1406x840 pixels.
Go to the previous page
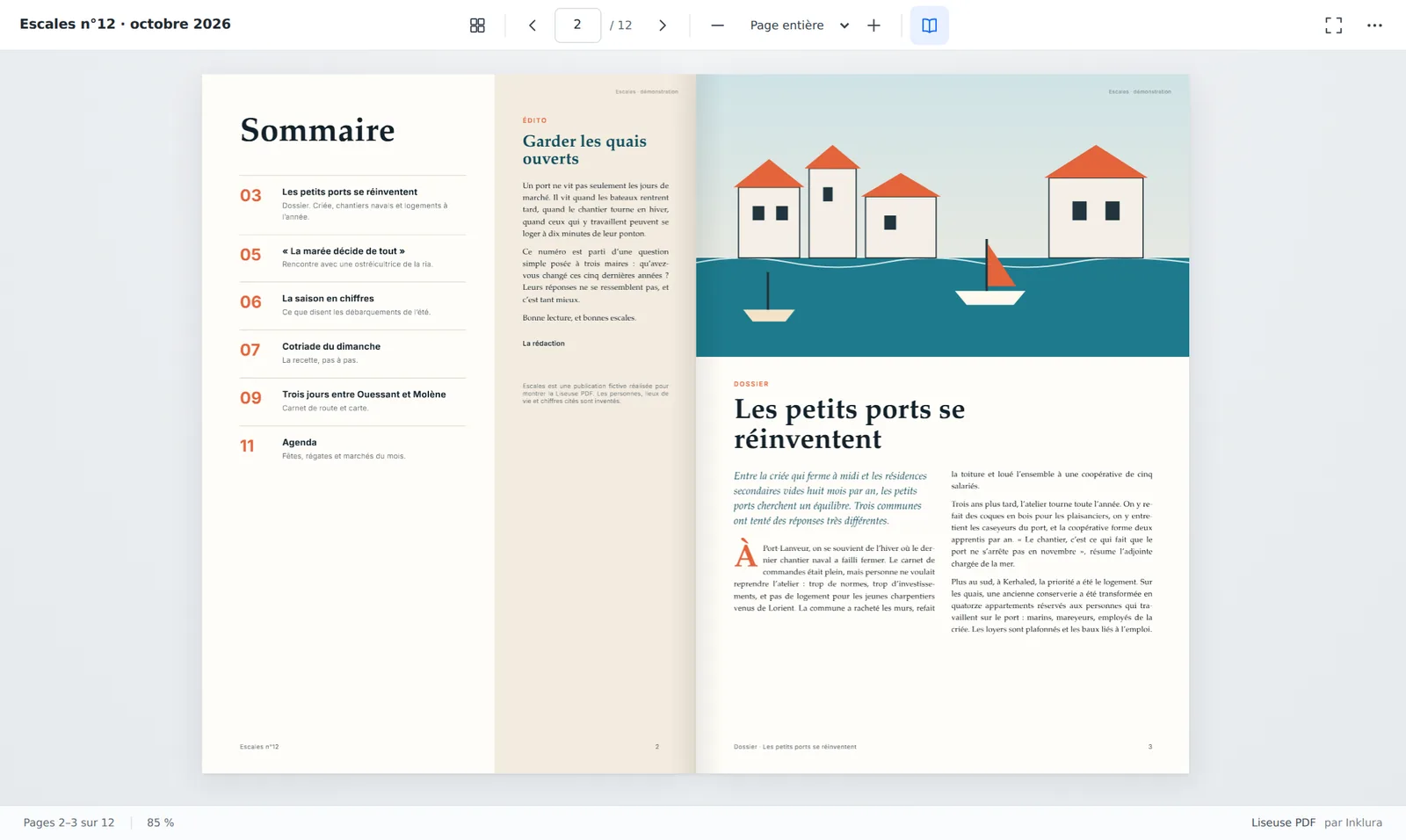533,25
